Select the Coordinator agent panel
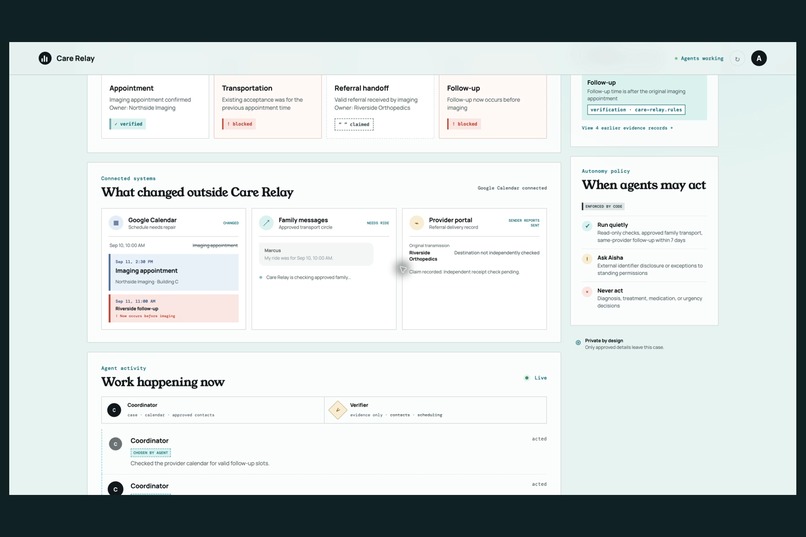 [213, 410]
